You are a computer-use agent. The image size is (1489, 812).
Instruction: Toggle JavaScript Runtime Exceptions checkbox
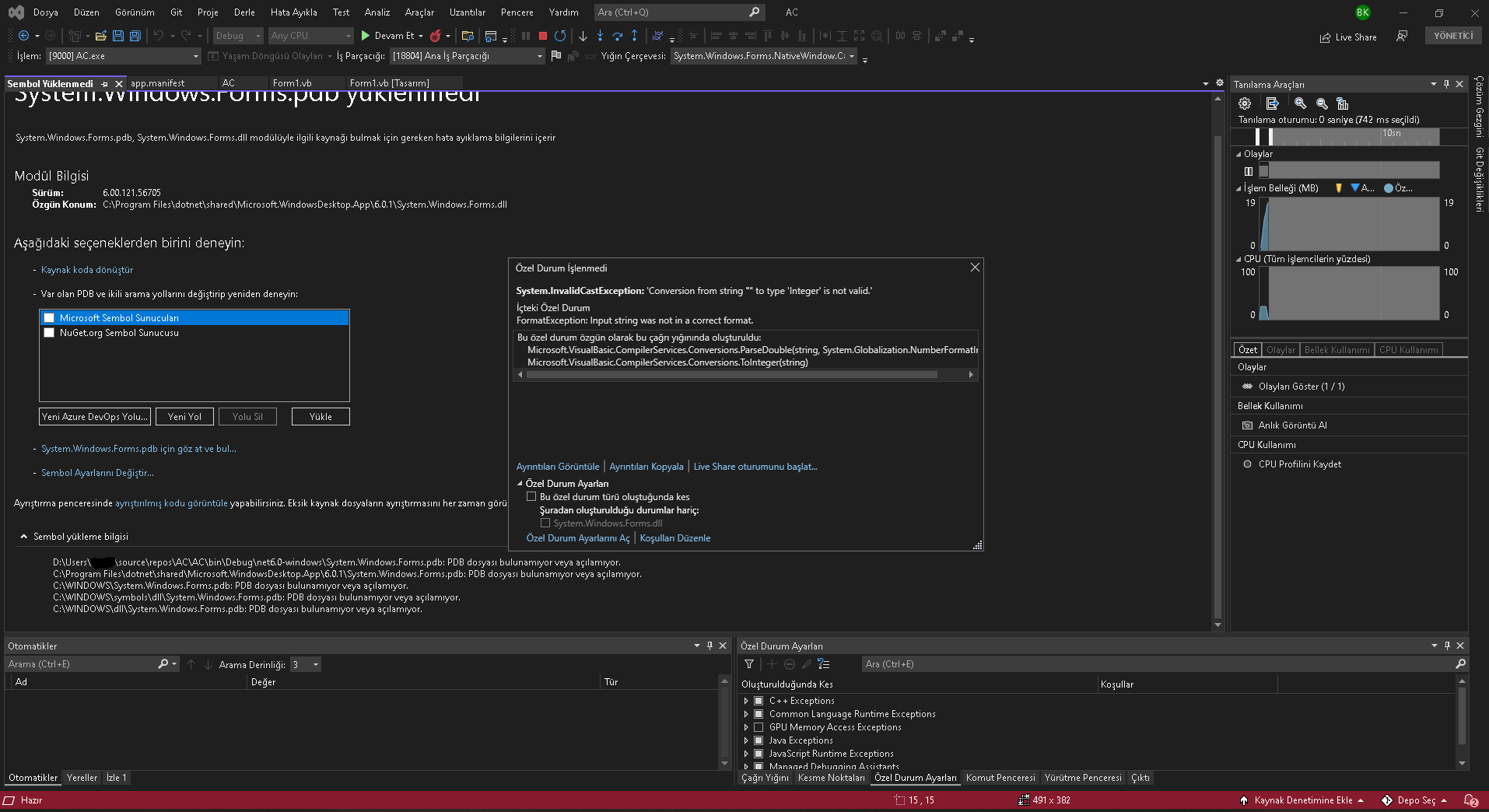pos(759,754)
